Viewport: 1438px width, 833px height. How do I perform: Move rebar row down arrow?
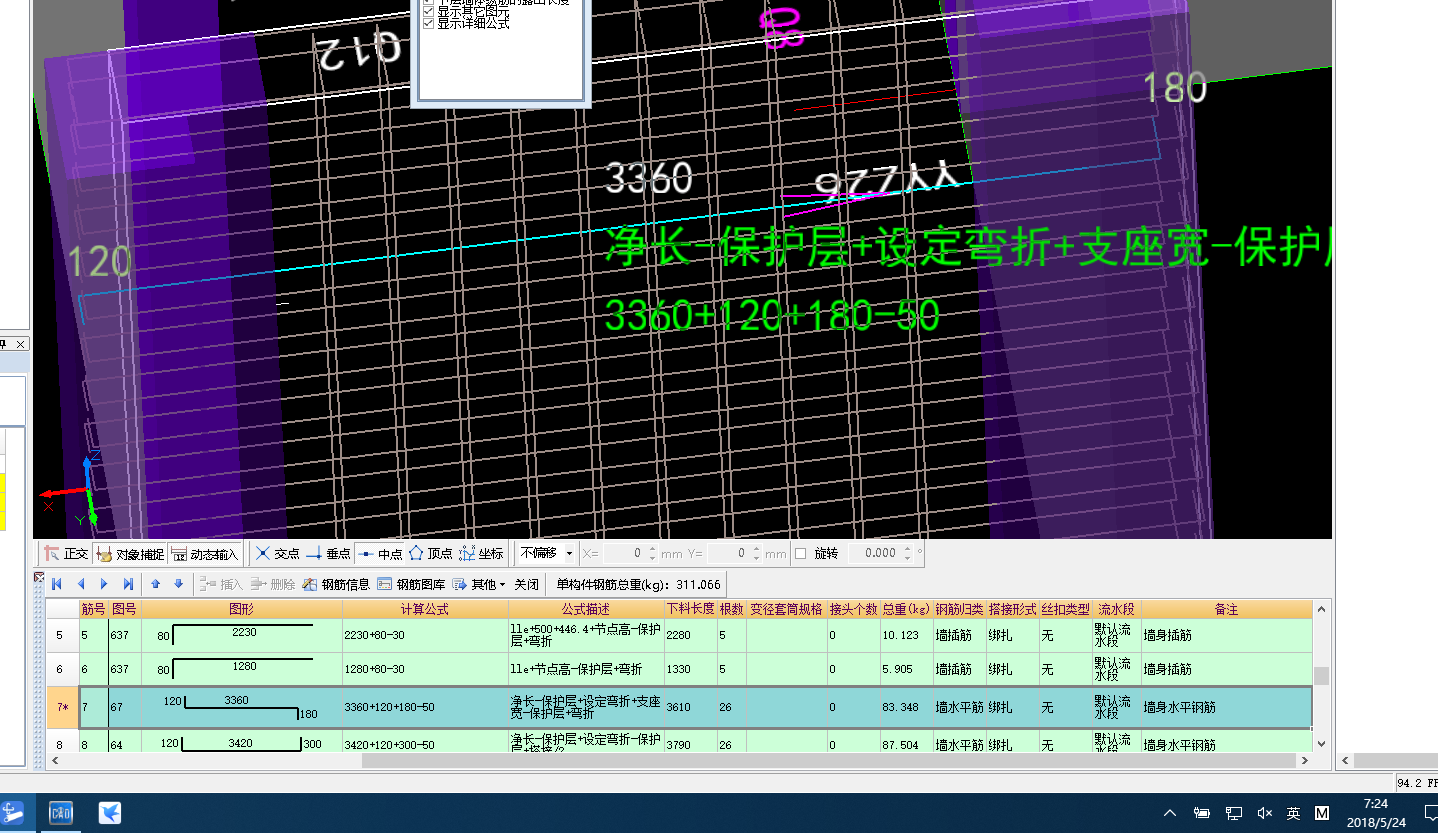point(179,584)
